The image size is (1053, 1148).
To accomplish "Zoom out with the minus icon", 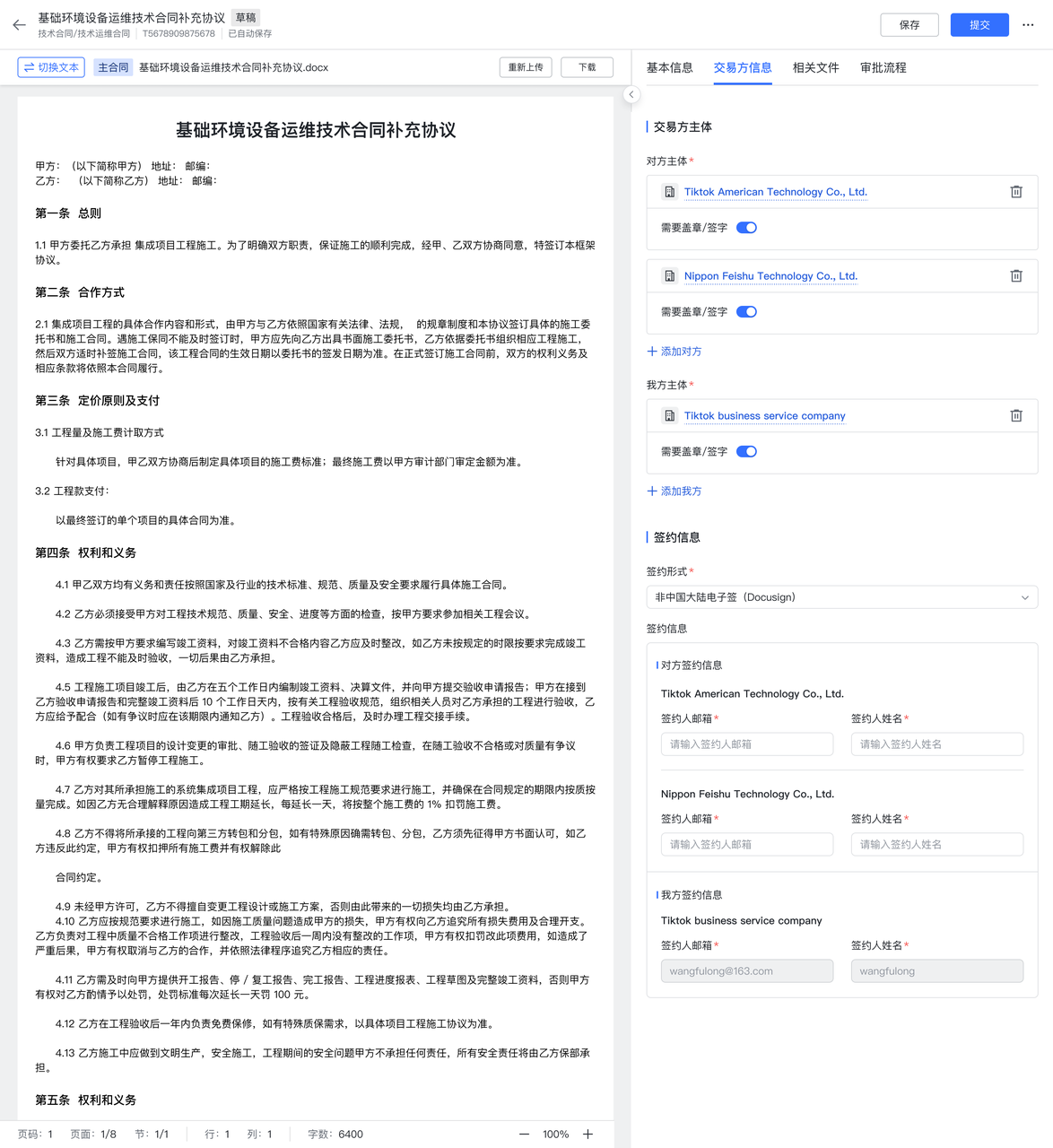I will [524, 1134].
